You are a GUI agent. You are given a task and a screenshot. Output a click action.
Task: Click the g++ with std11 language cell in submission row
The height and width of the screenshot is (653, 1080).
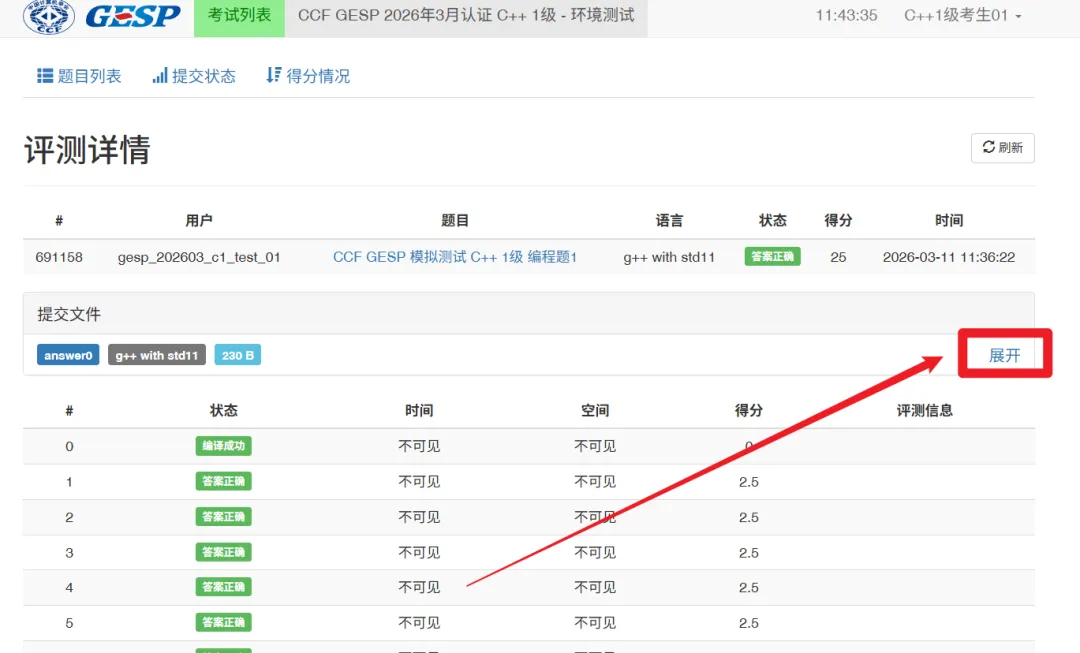[x=669, y=257]
